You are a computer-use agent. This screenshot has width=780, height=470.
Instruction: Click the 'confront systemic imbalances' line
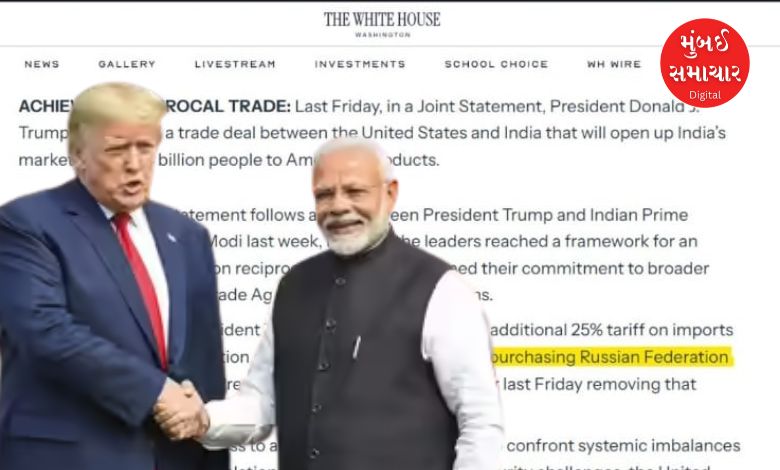(623, 446)
